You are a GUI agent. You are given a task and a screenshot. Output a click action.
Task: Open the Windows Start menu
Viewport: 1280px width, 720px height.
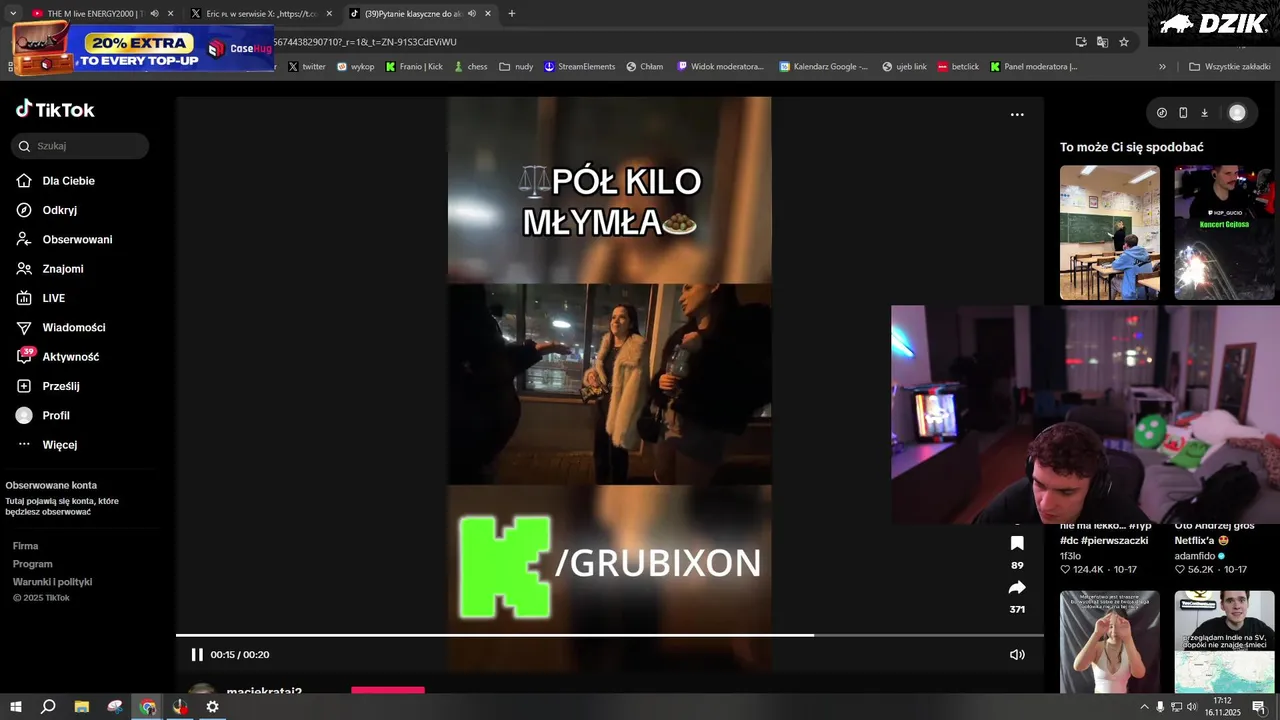pyautogui.click(x=16, y=707)
